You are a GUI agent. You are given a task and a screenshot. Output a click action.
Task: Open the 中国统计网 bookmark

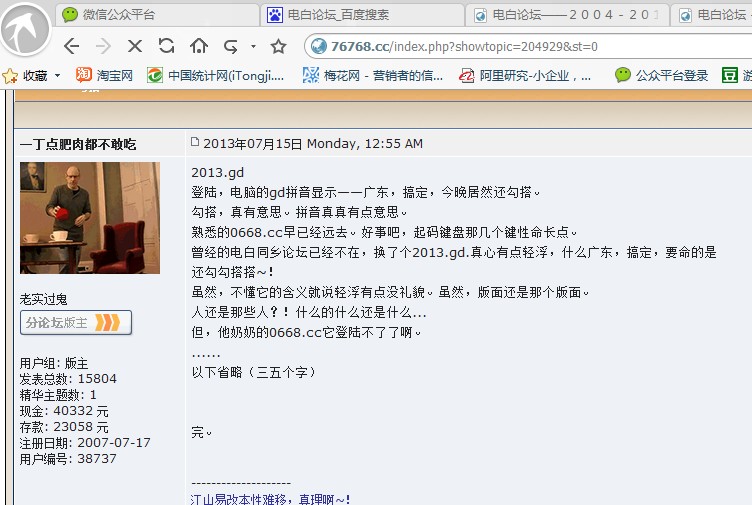216,75
